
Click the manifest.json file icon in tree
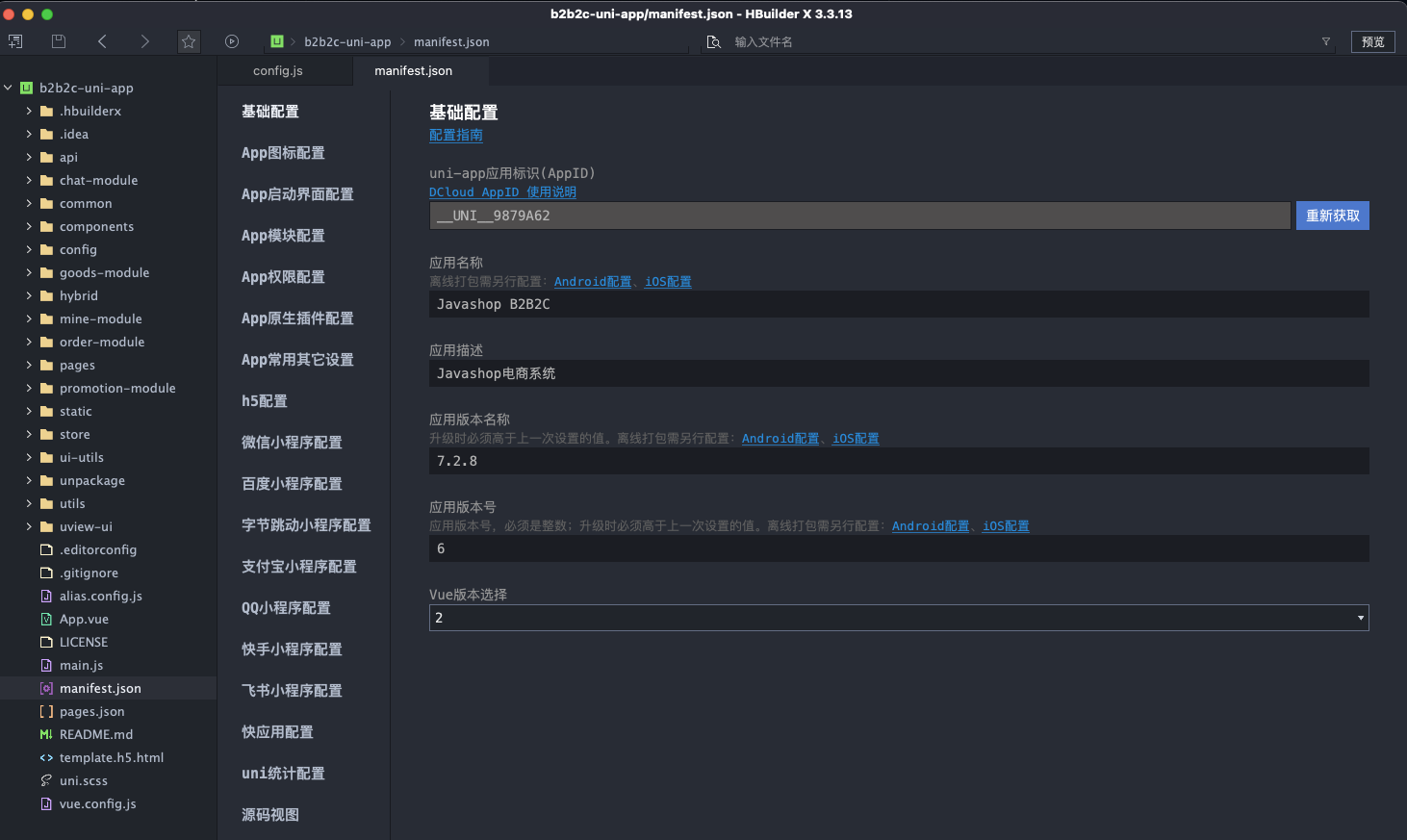(46, 688)
